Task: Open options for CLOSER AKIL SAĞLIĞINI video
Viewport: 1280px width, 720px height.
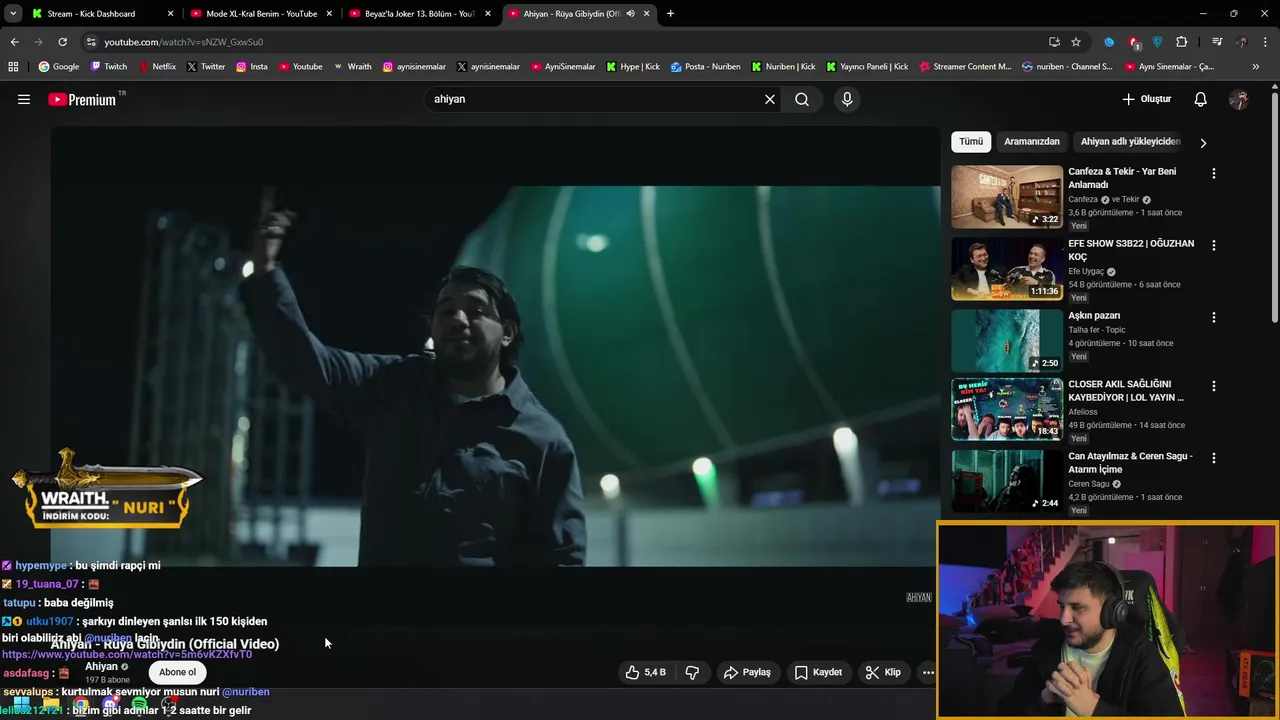Action: coord(1214,385)
